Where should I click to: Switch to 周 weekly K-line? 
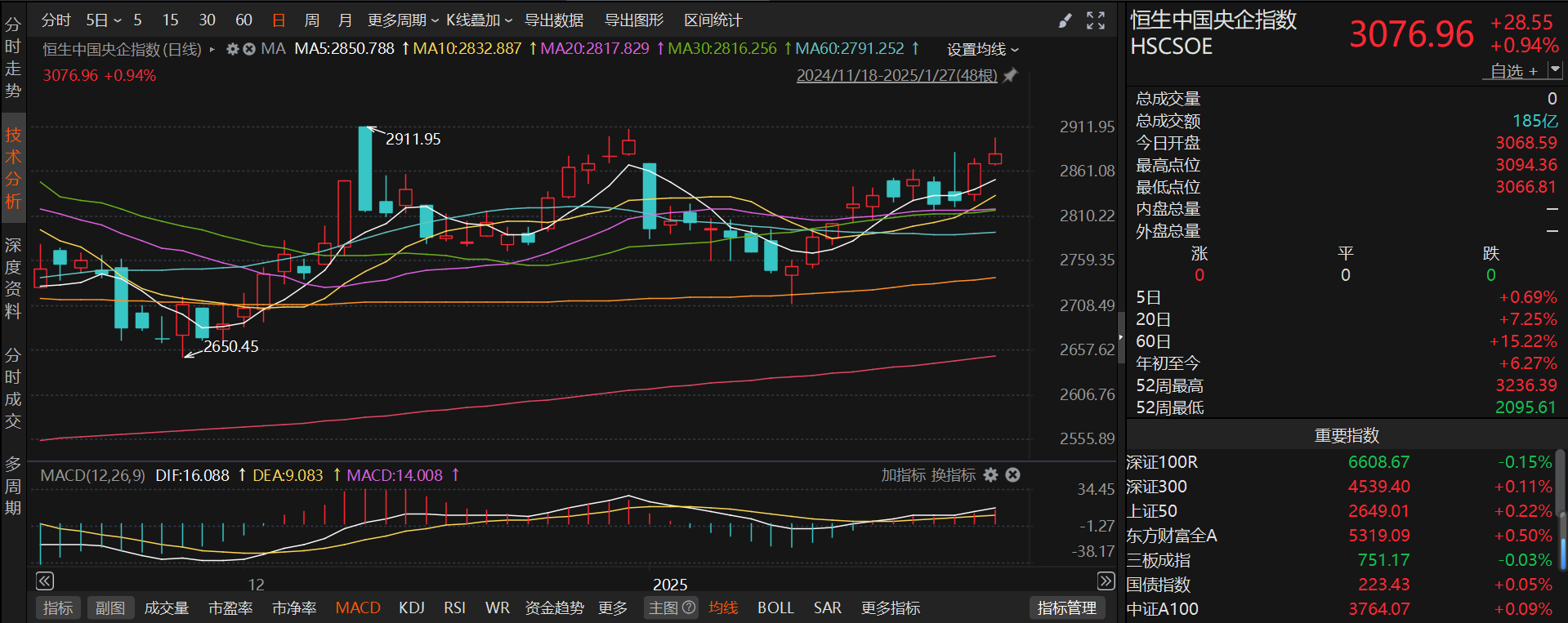(311, 20)
